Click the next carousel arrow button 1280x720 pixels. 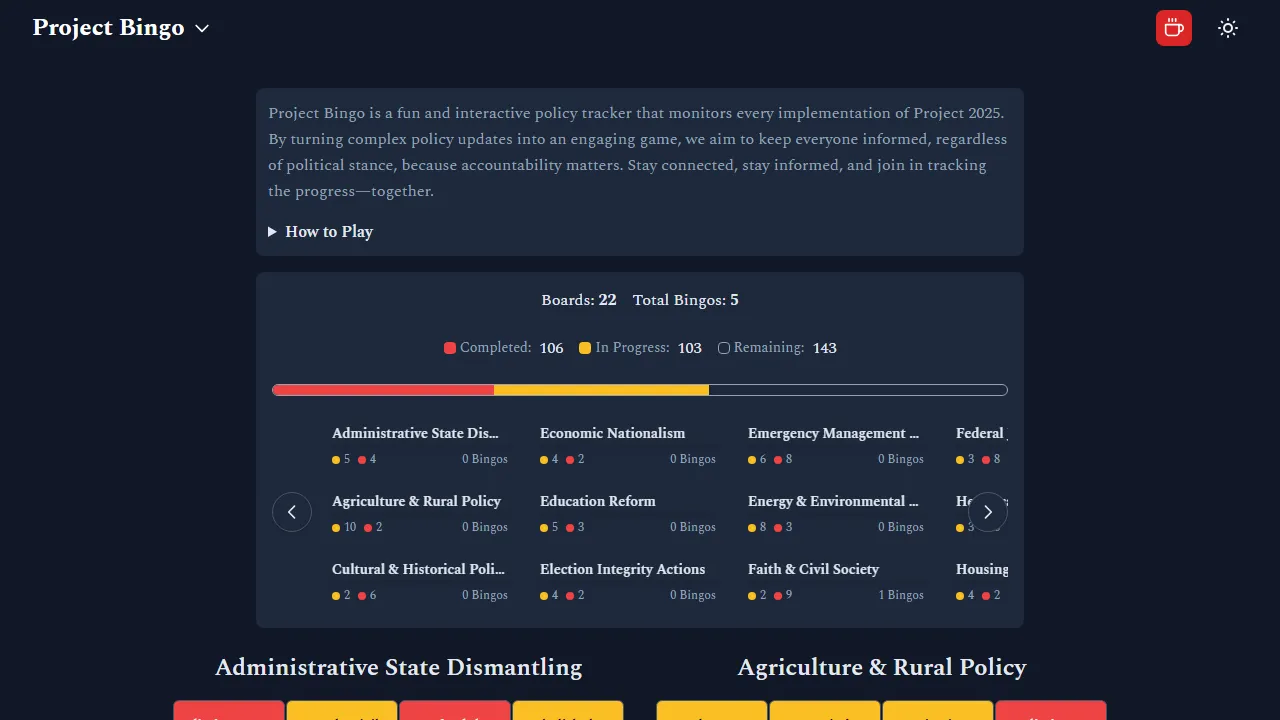(988, 512)
